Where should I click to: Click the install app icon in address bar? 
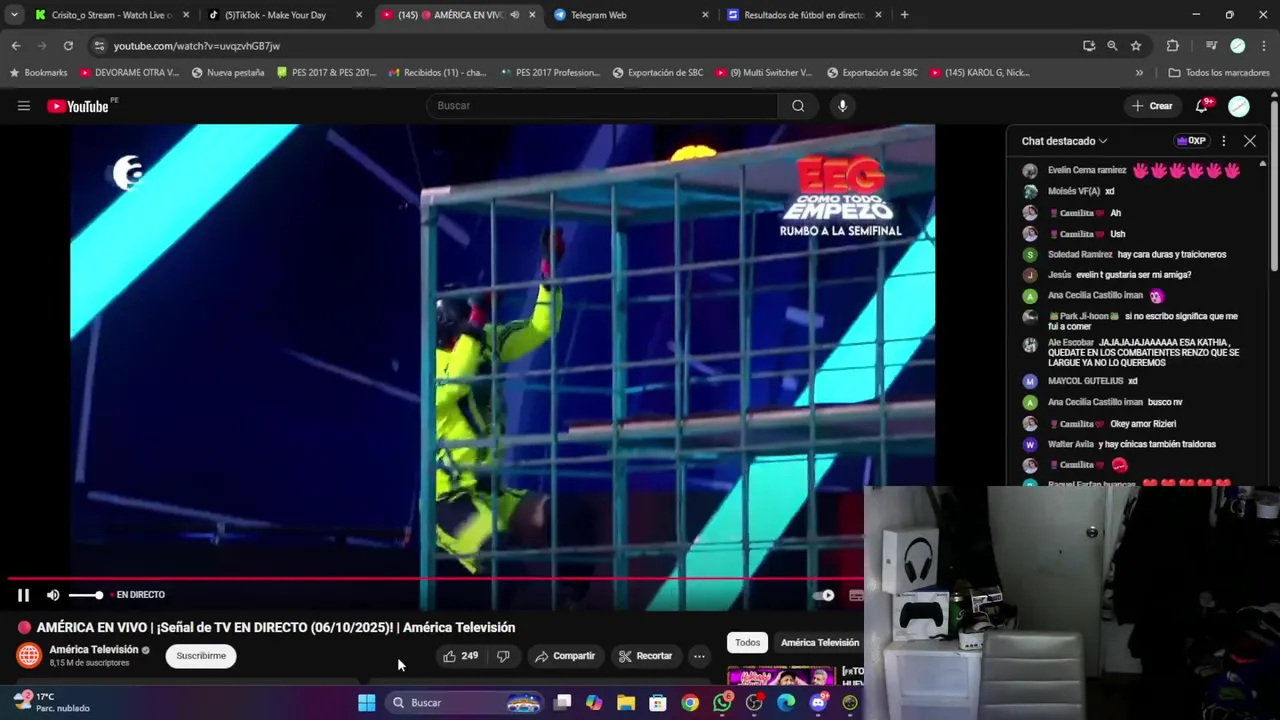[1089, 46]
